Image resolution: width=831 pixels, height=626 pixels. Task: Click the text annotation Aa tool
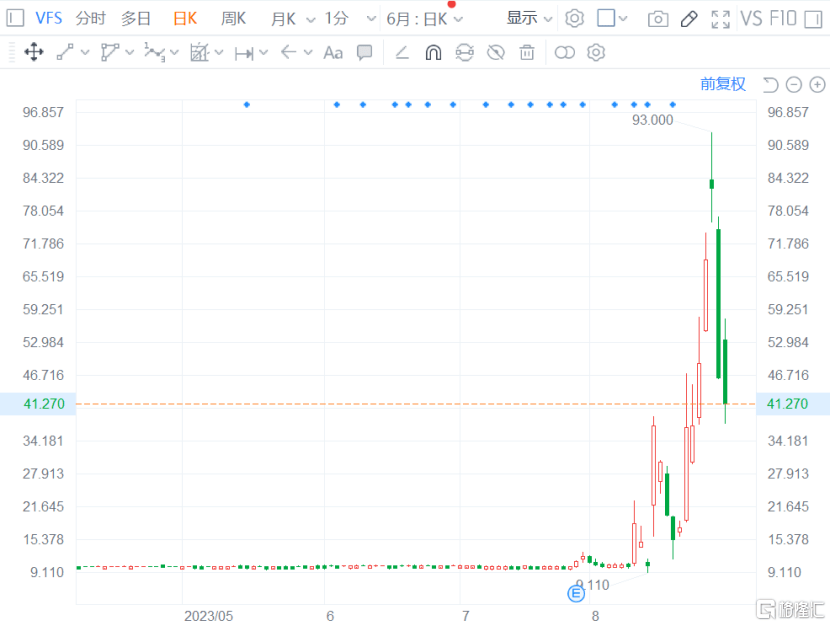click(x=333, y=53)
